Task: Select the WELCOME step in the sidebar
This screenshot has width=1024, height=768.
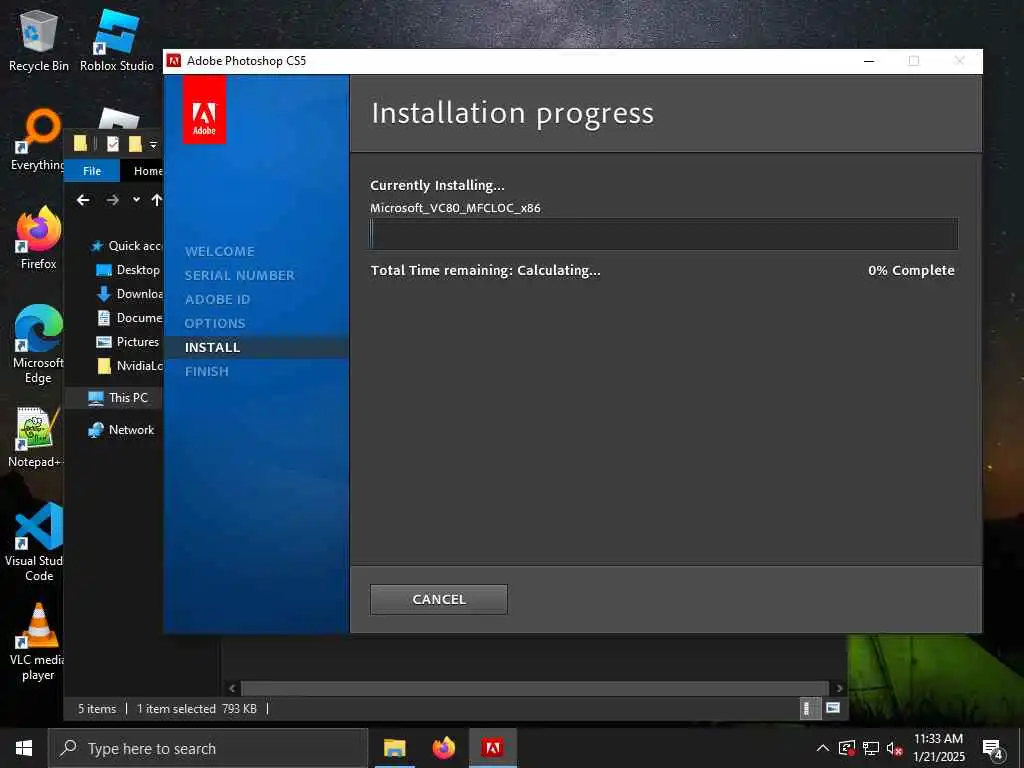Action: pos(219,251)
